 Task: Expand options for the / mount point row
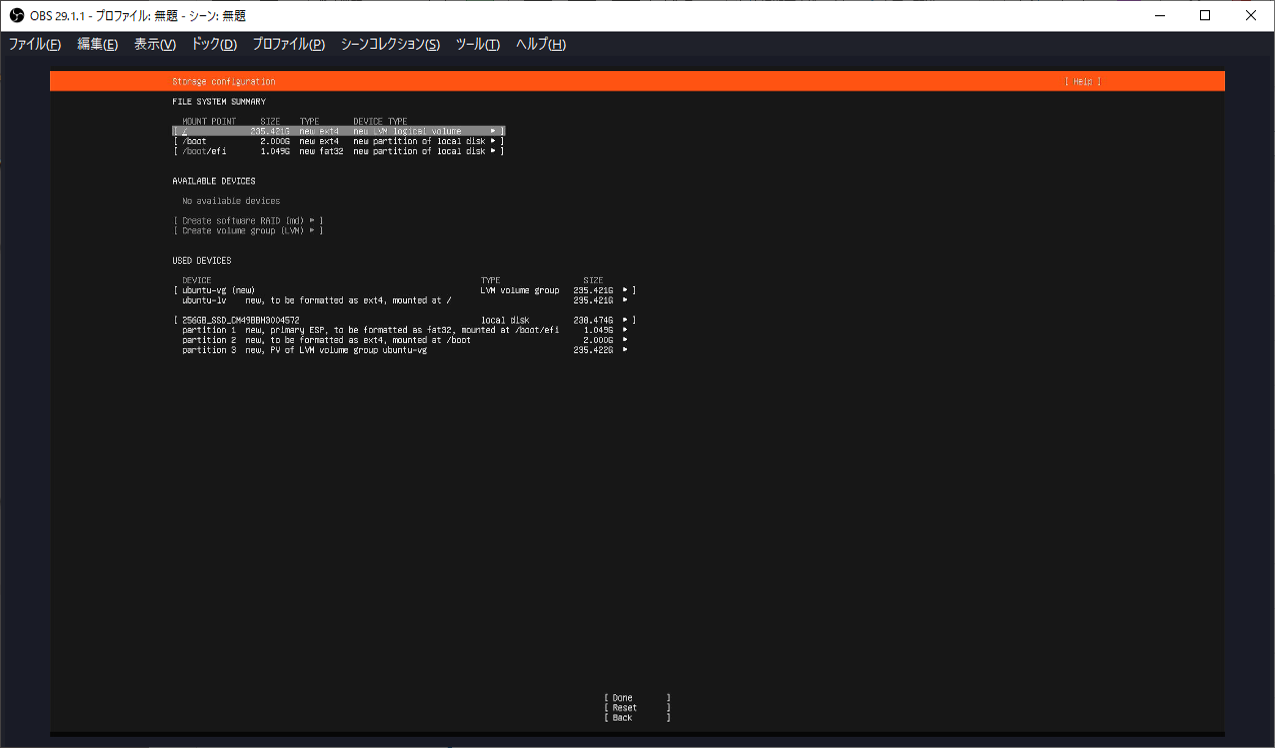point(491,130)
